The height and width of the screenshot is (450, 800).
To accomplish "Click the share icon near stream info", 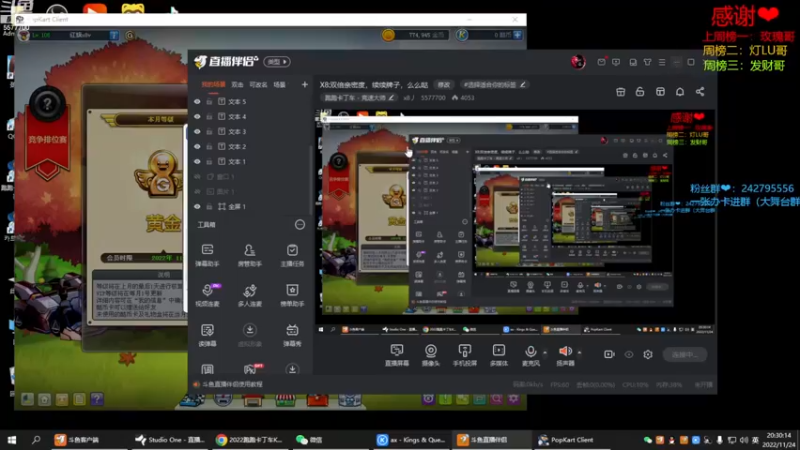I will click(x=700, y=91).
